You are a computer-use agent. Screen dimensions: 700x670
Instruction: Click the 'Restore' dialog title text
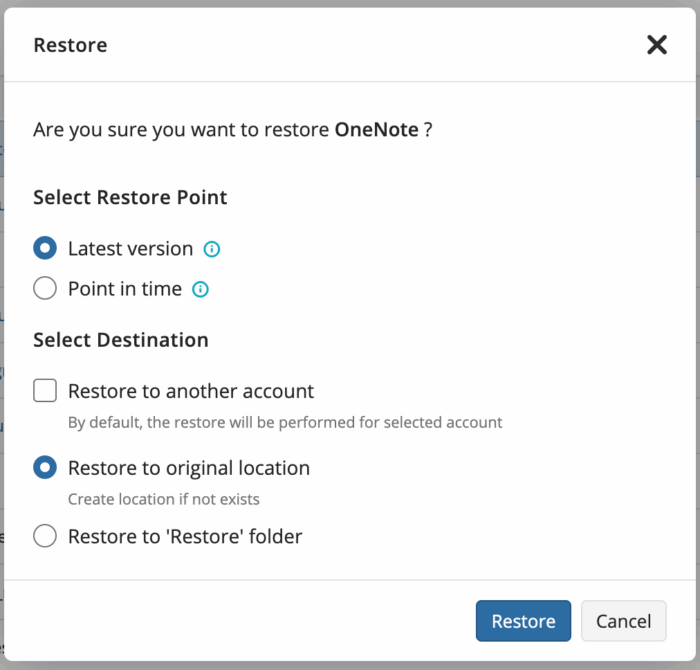coord(71,45)
